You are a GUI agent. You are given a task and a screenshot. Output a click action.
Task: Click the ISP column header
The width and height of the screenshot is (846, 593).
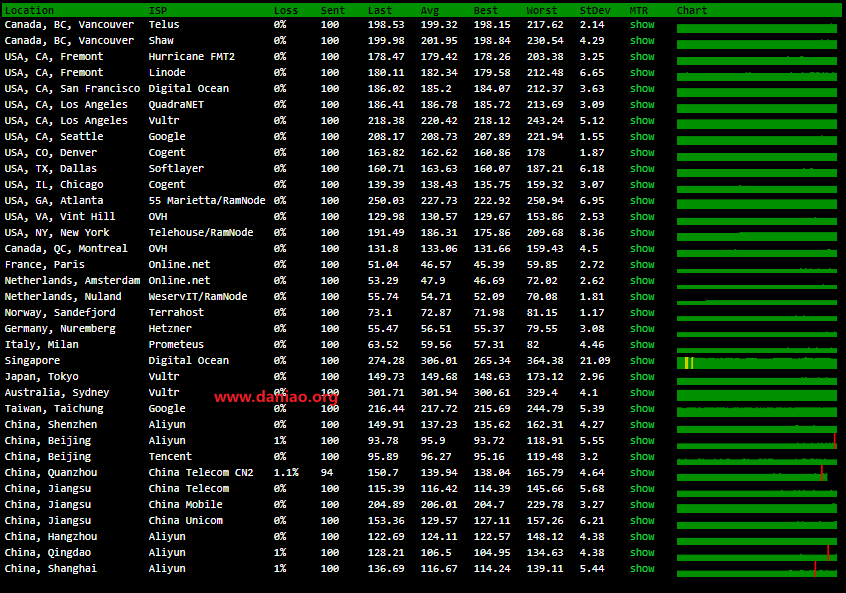158,10
